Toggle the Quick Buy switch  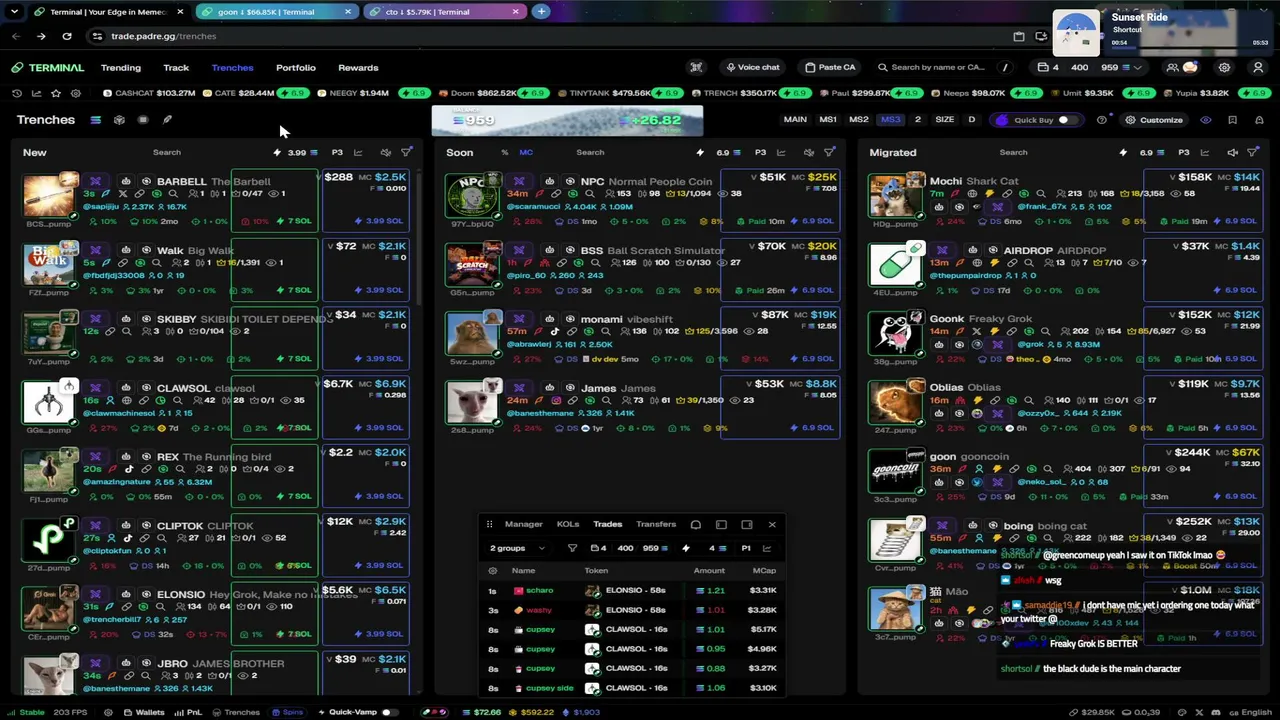click(1066, 120)
